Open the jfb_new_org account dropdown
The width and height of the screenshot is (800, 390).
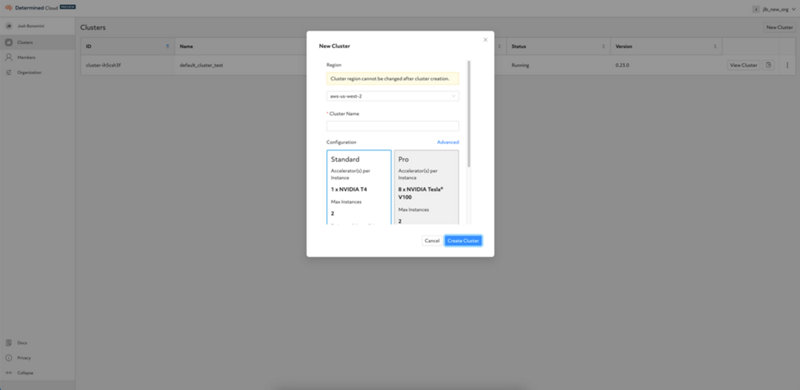[x=774, y=9]
